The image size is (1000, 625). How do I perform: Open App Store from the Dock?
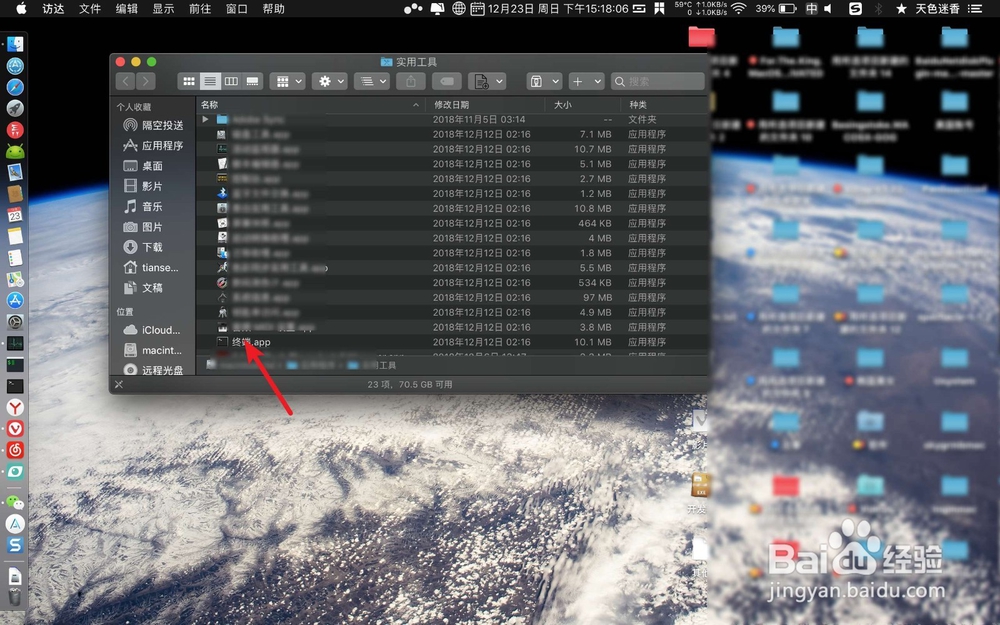15,300
